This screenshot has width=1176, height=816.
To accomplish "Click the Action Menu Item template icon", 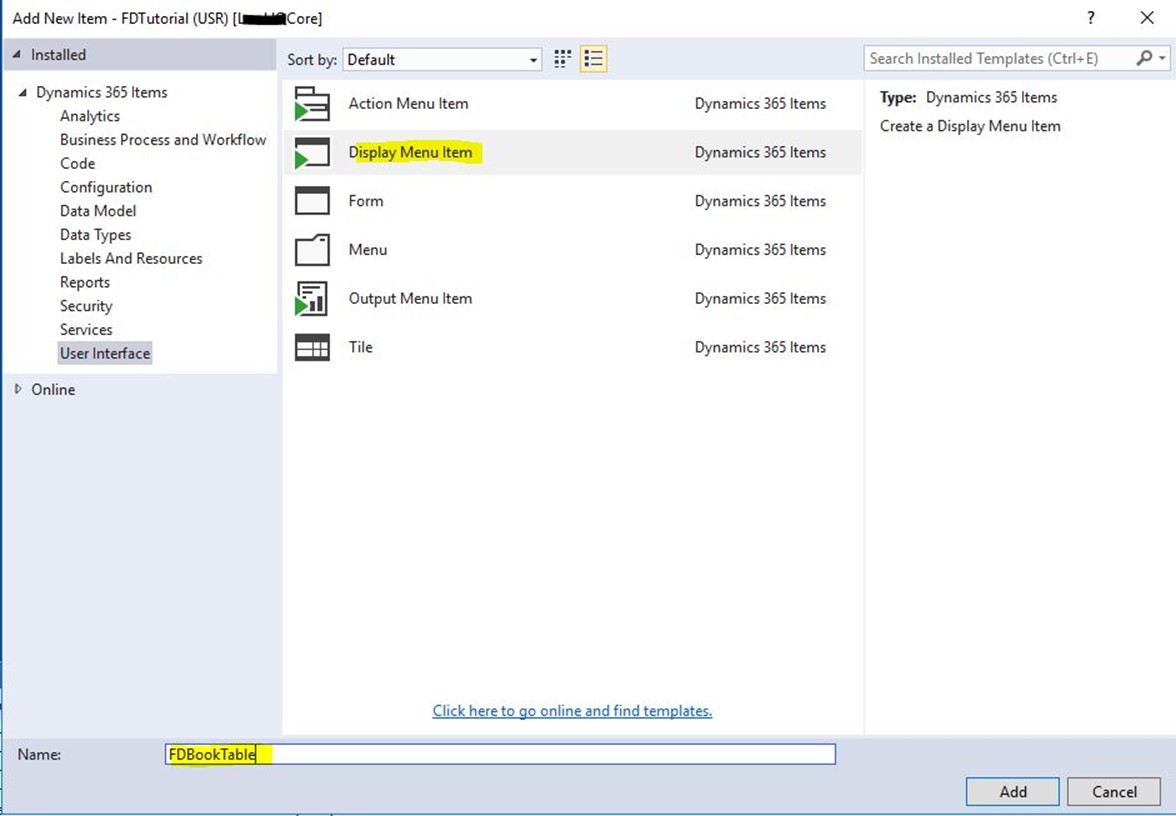I will [x=312, y=104].
